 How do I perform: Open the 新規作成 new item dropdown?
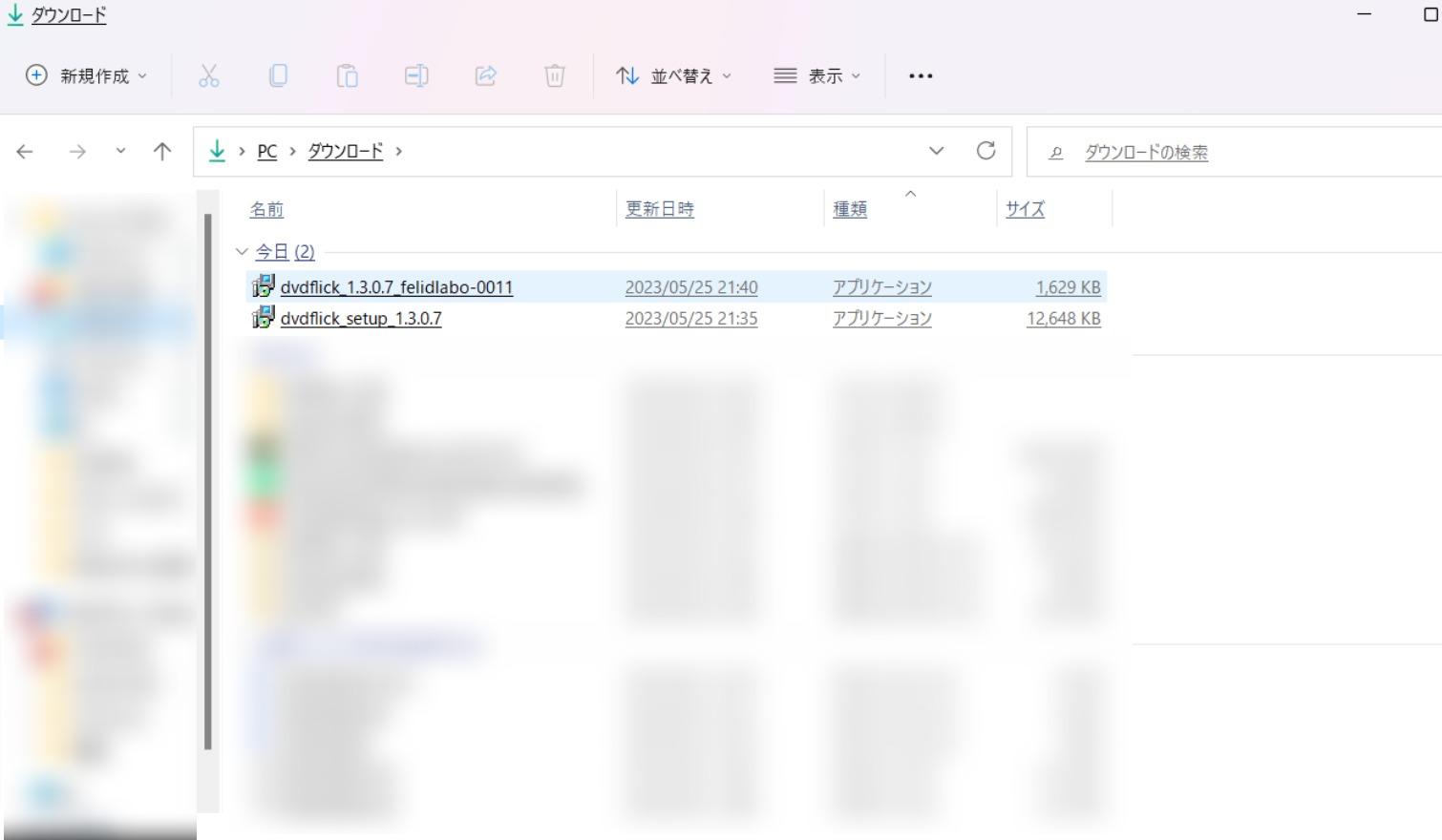(84, 75)
